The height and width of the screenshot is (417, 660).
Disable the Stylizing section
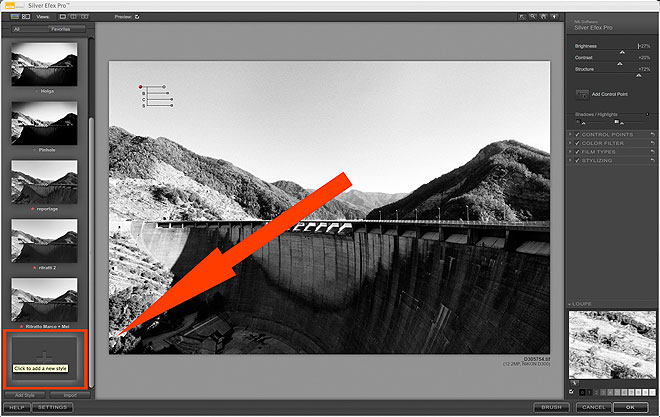point(577,160)
